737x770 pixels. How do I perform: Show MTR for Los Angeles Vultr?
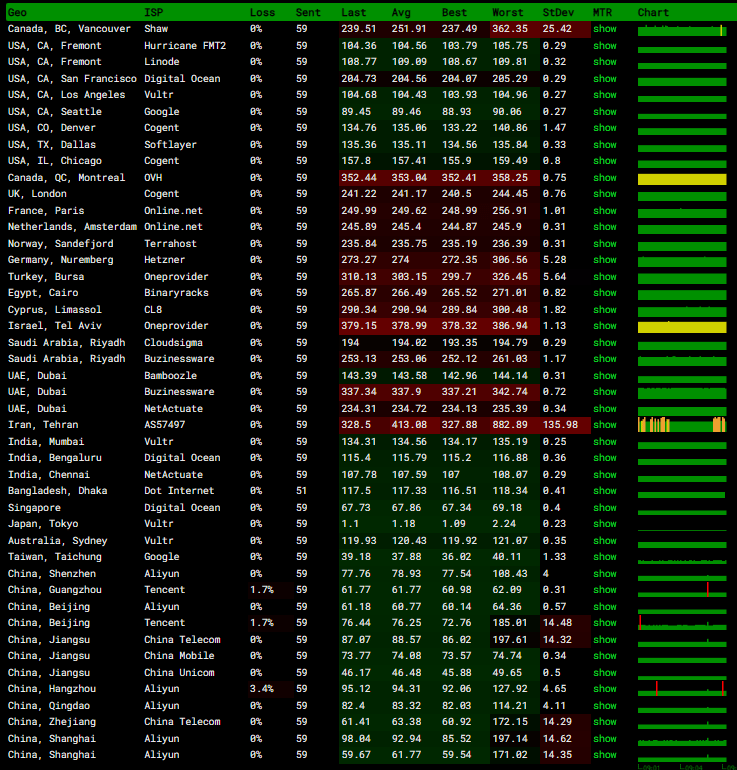604,95
